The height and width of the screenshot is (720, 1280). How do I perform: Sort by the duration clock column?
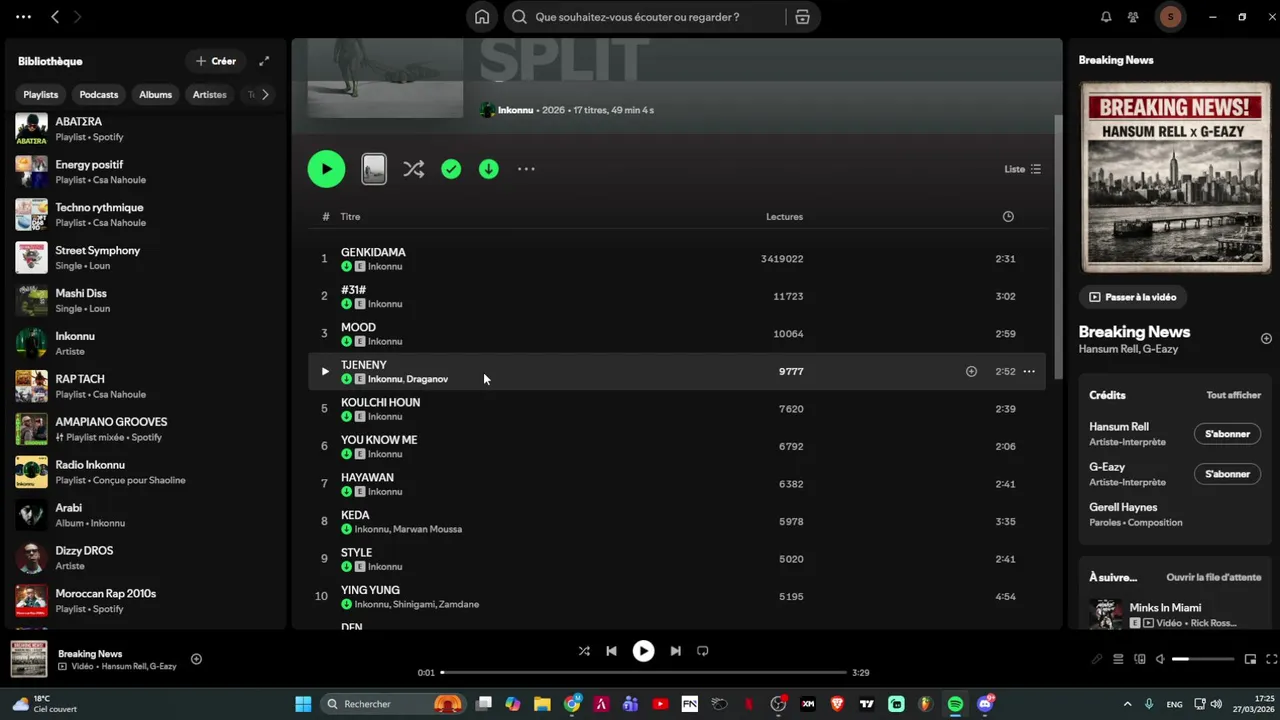1008,216
